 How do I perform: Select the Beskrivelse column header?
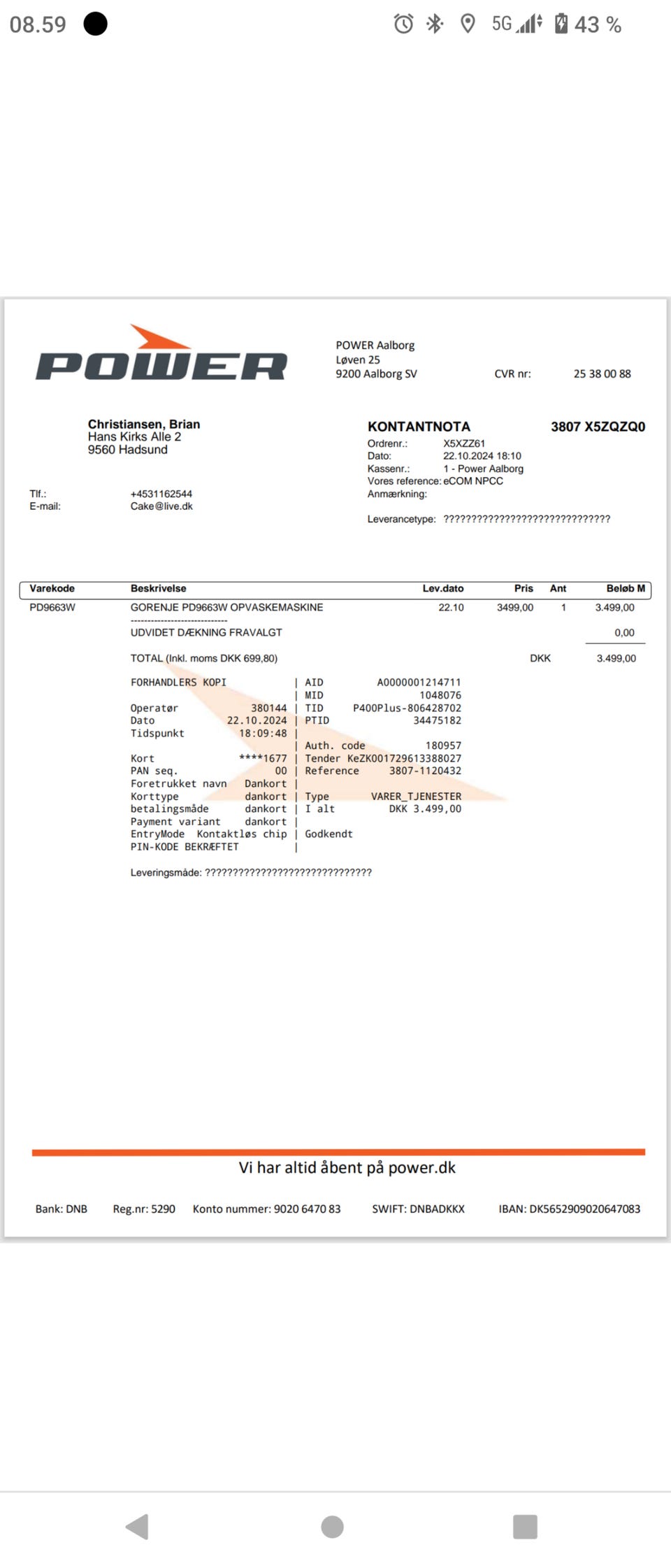[159, 589]
